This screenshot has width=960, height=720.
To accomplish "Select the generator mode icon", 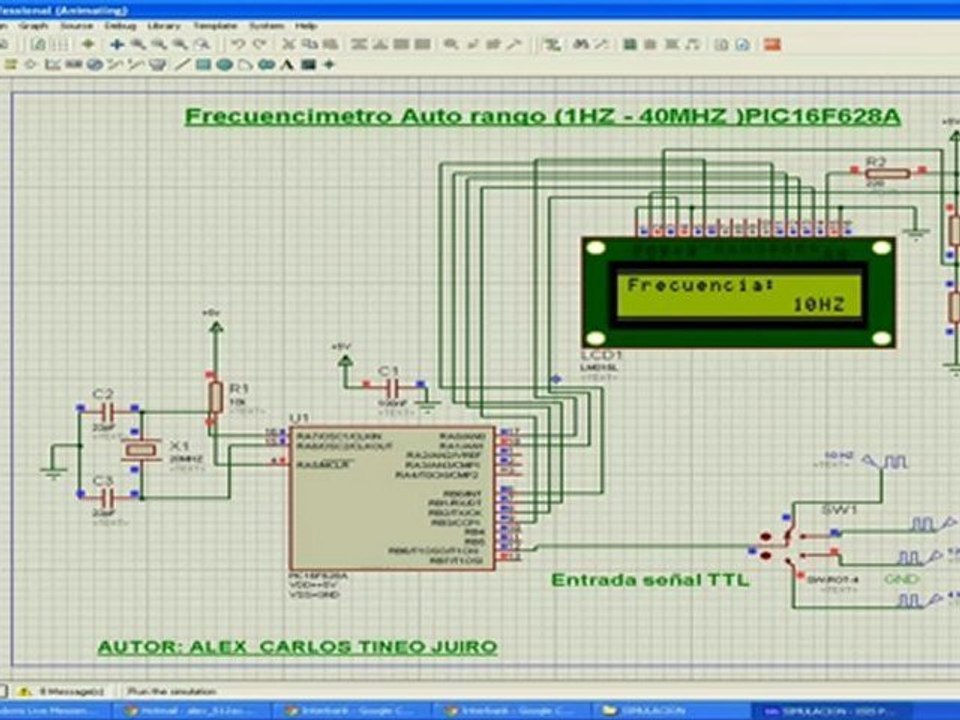I will point(94,64).
